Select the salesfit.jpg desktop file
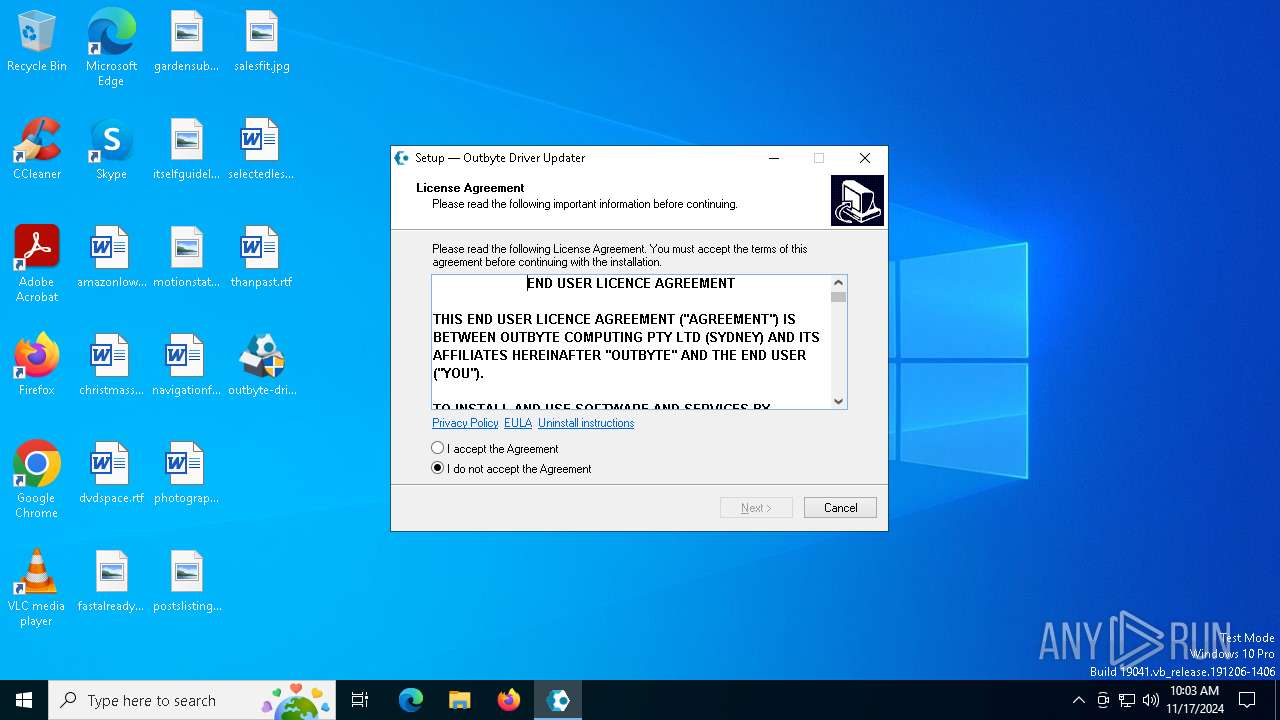Screen dimensions: 1280x720 pyautogui.click(x=261, y=42)
